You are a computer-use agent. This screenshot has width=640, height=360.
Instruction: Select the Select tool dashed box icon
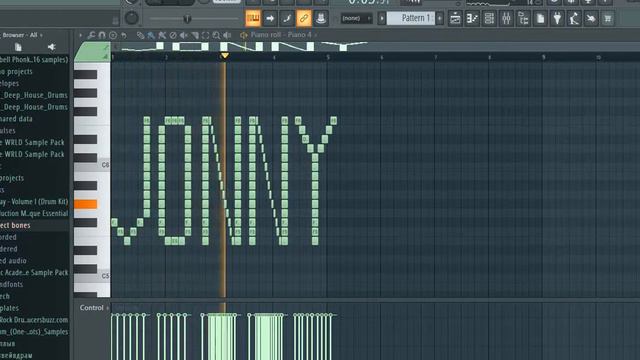click(205, 35)
